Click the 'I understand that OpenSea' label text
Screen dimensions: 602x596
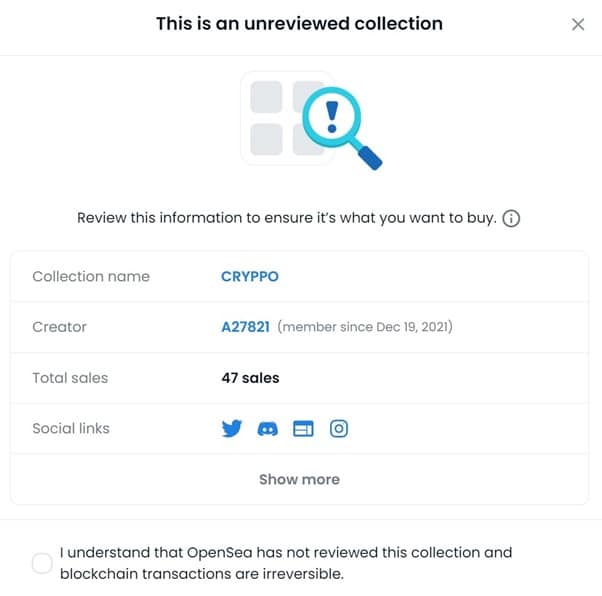(x=285, y=563)
